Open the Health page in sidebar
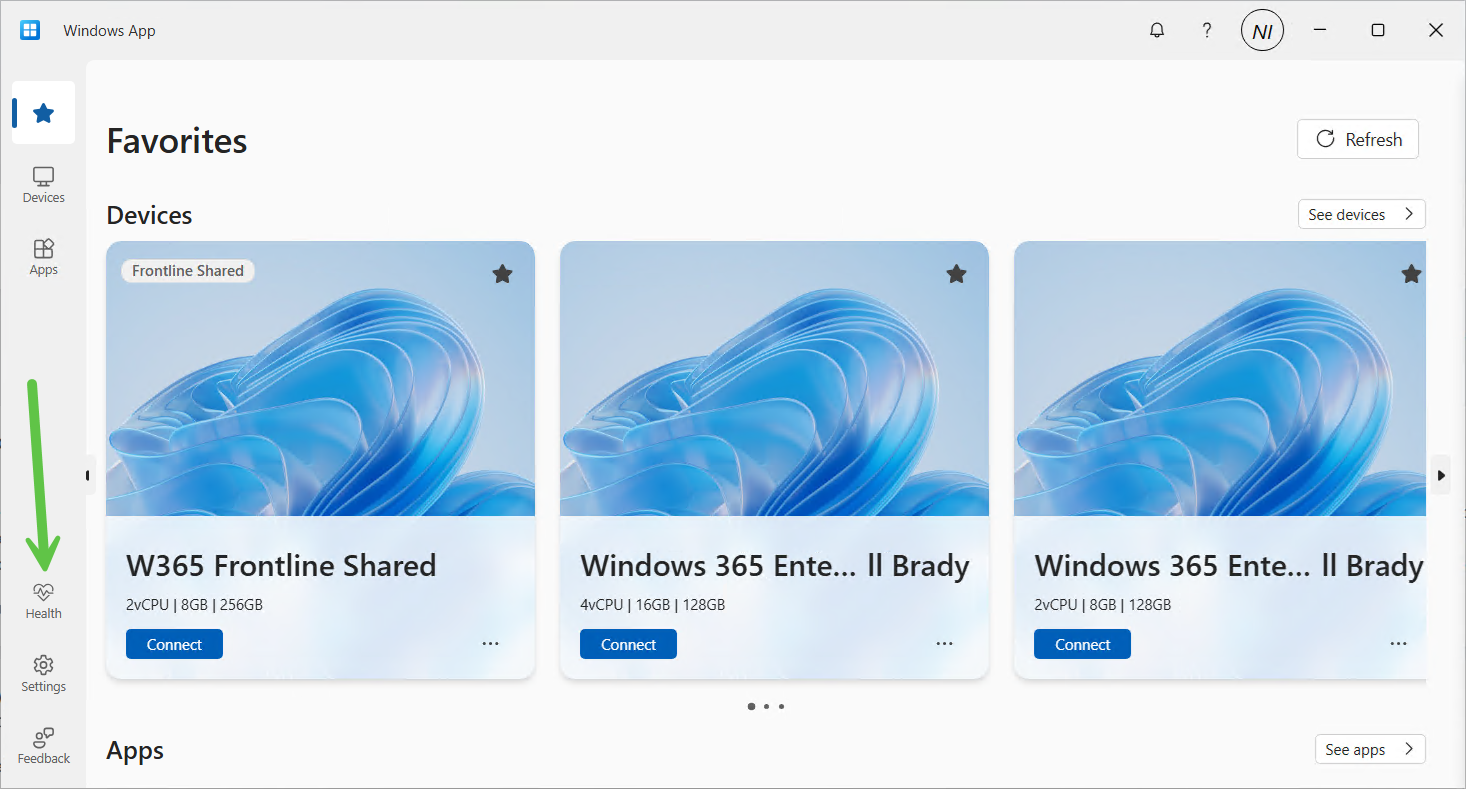 pos(43,601)
